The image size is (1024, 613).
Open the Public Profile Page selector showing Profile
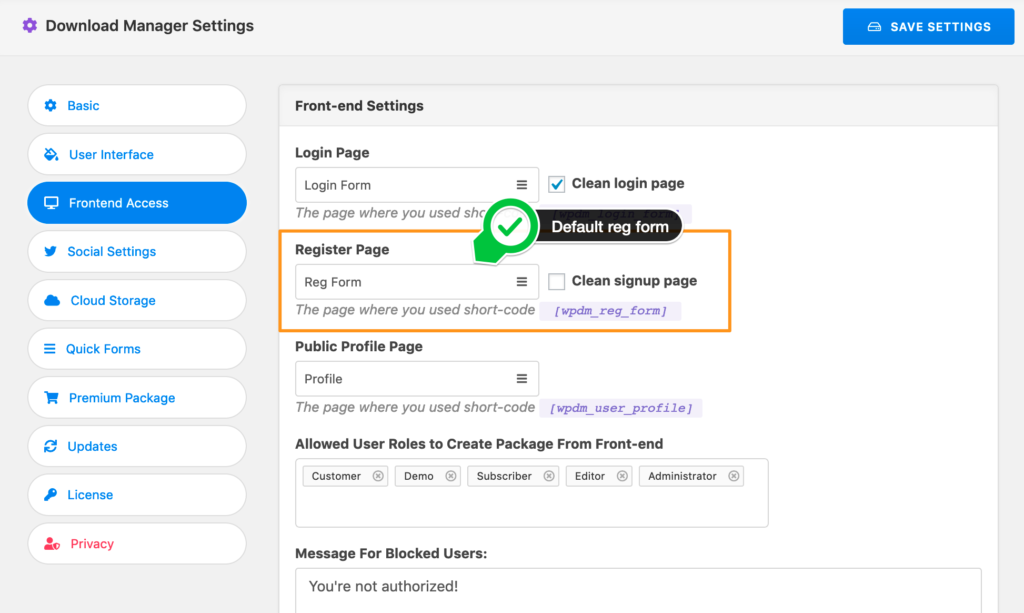click(x=417, y=378)
